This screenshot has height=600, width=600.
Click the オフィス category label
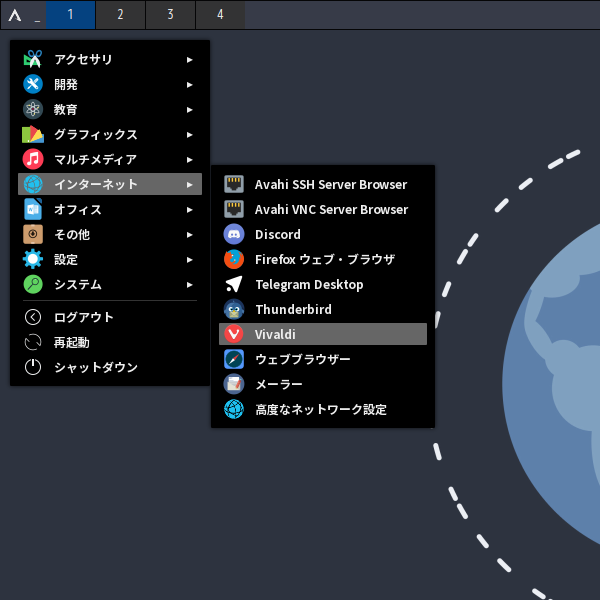tap(78, 209)
